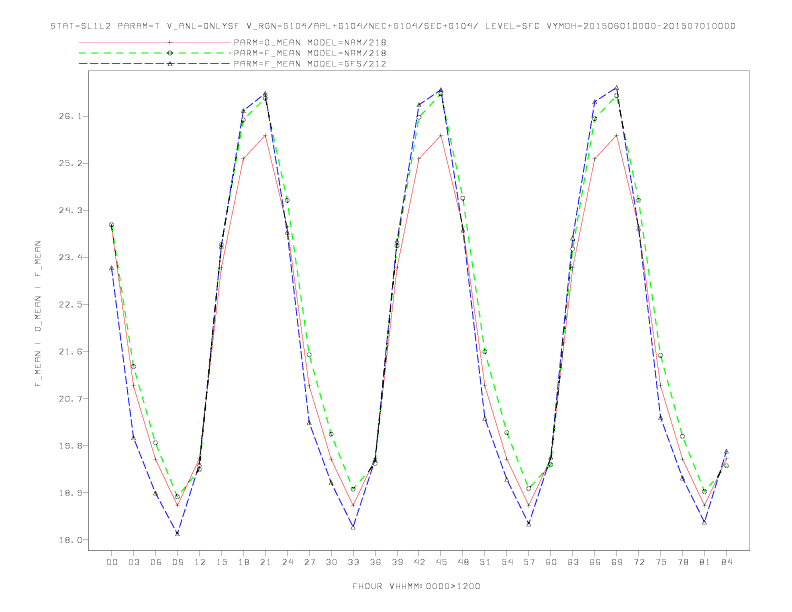
Task: Click y-axis tick value 23.4
Action: coord(69,257)
